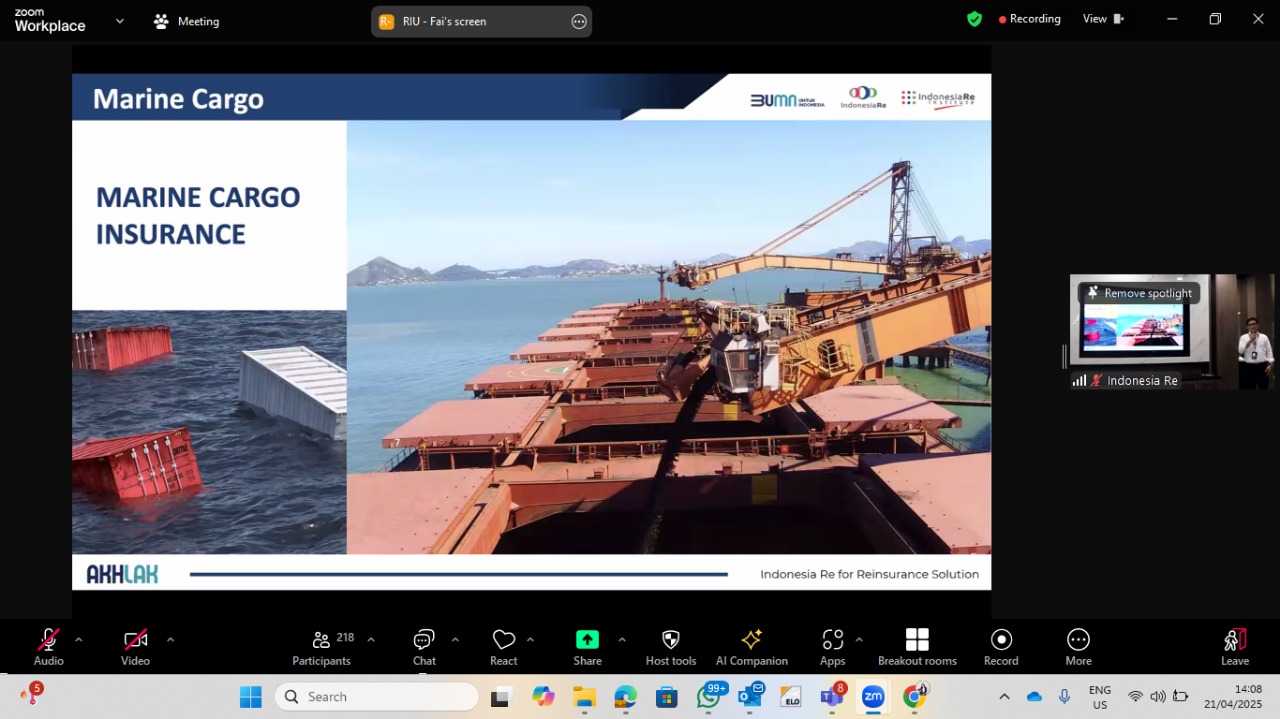The image size is (1280, 719).
Task: Click Remove spotlight on video tile
Action: coord(1139,293)
